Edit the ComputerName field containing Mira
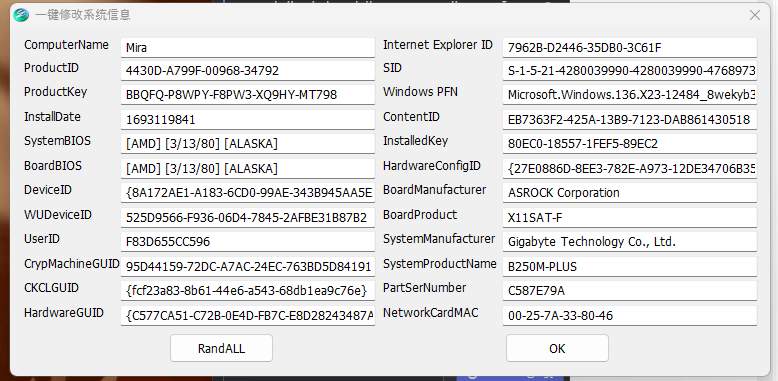Image resolution: width=778 pixels, height=381 pixels. [248, 48]
